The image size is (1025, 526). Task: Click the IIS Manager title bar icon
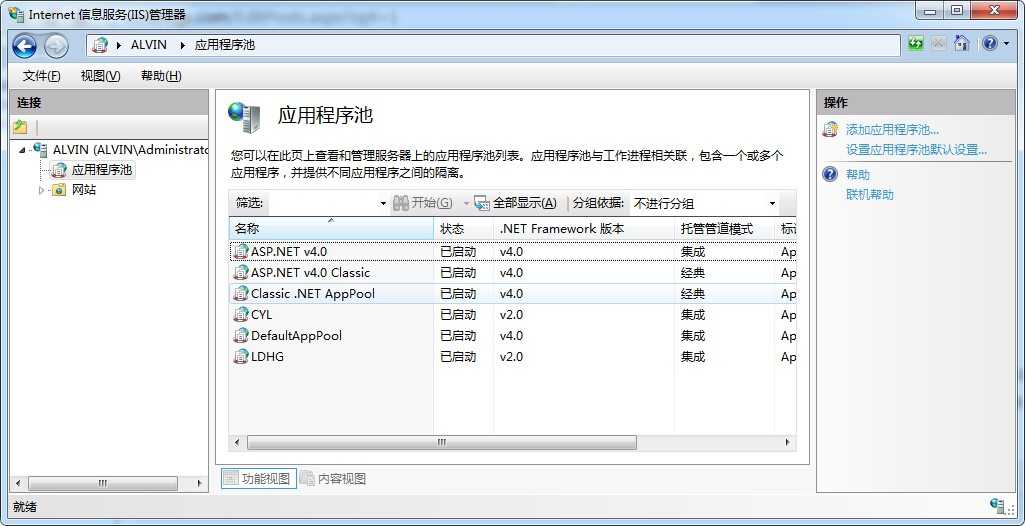[16, 14]
